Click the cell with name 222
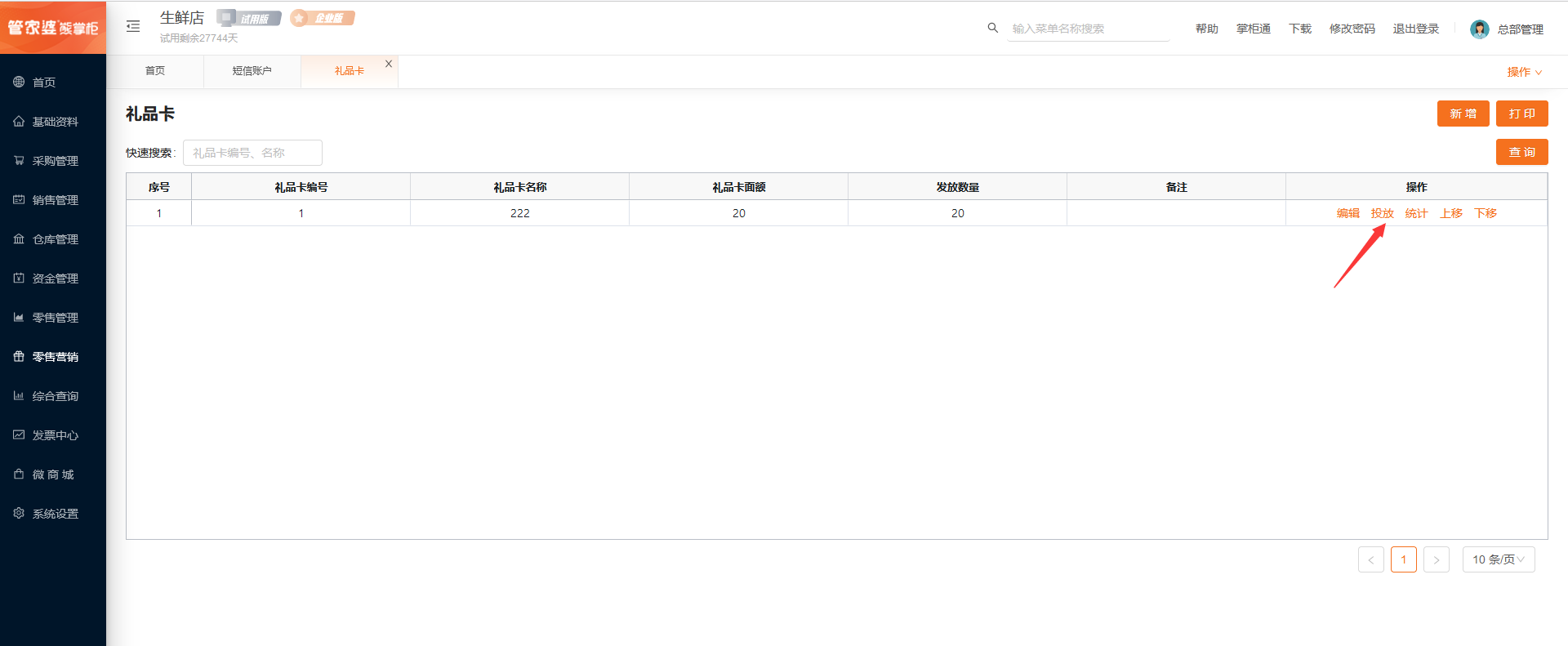Screen dimensions: 1568x646 click(x=520, y=213)
